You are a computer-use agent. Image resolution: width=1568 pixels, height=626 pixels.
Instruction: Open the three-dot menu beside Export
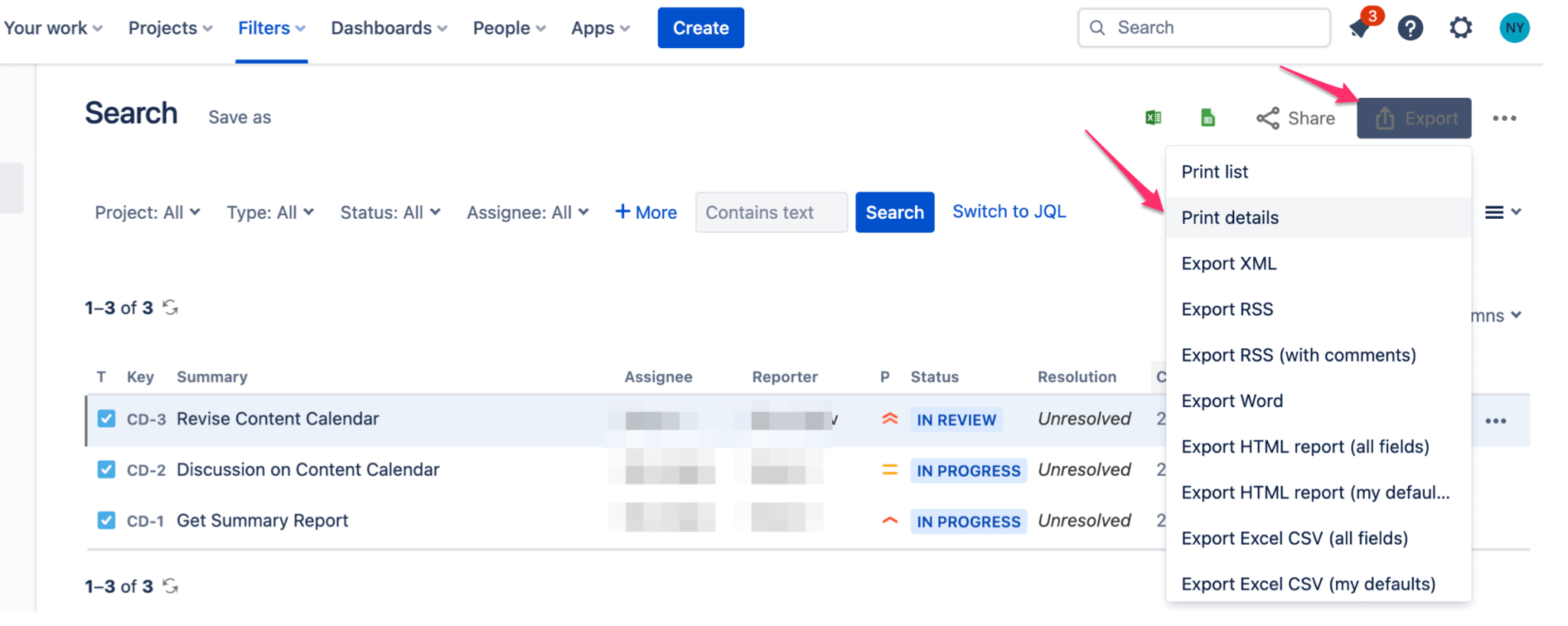click(1504, 118)
